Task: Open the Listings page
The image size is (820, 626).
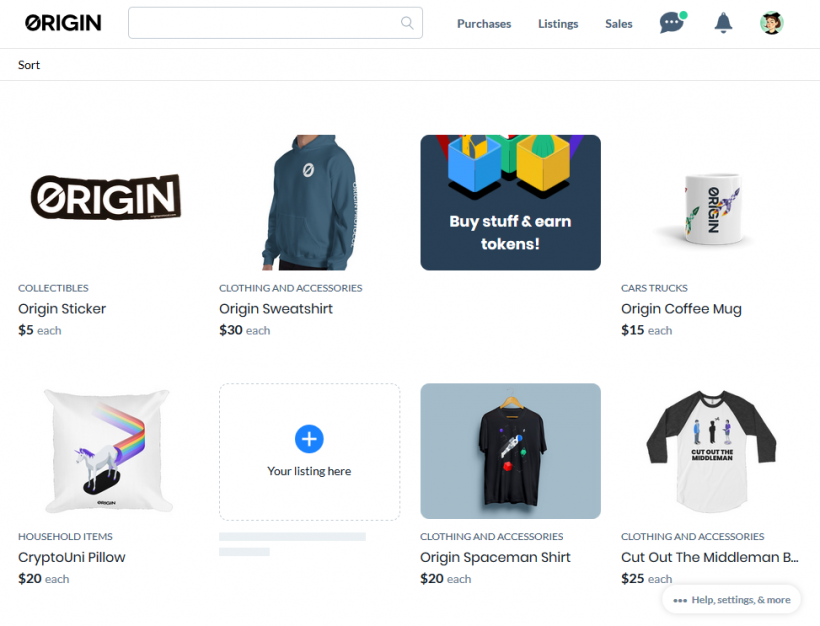Action: [x=558, y=24]
